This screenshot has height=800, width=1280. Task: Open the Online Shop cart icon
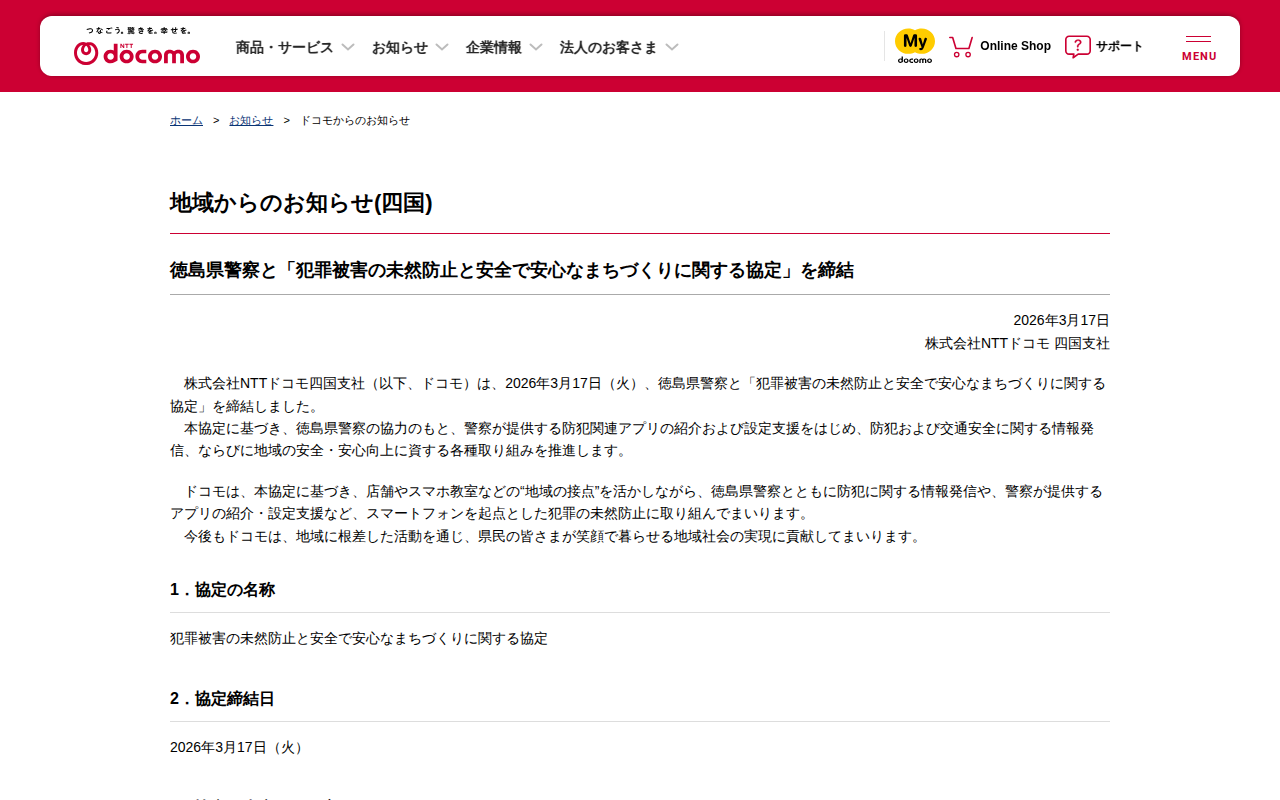(961, 46)
